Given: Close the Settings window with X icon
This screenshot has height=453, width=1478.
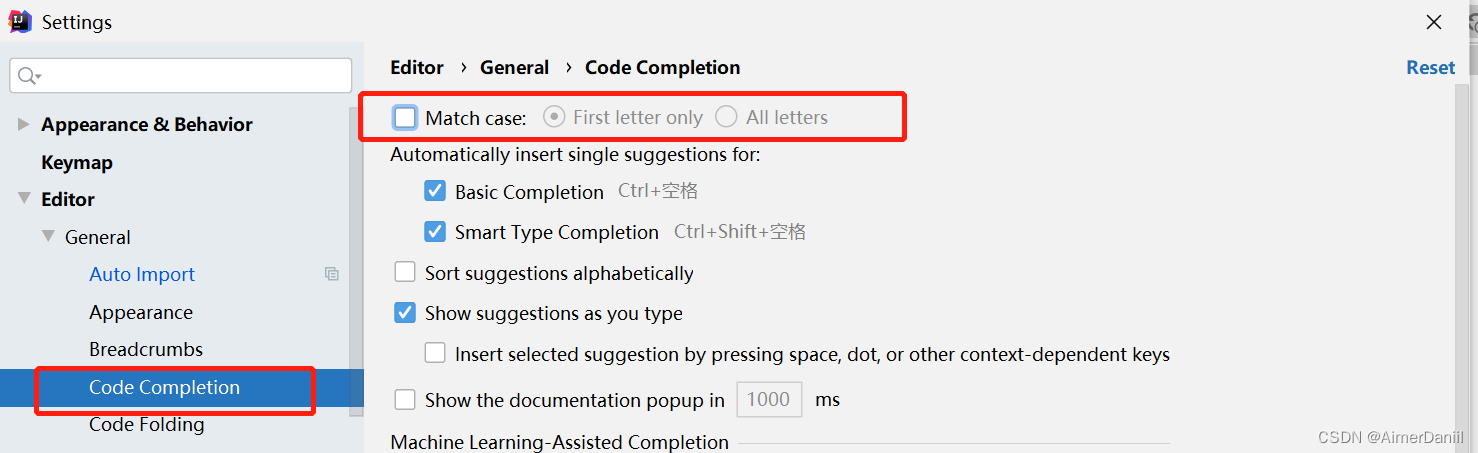Looking at the screenshot, I should tap(1434, 22).
